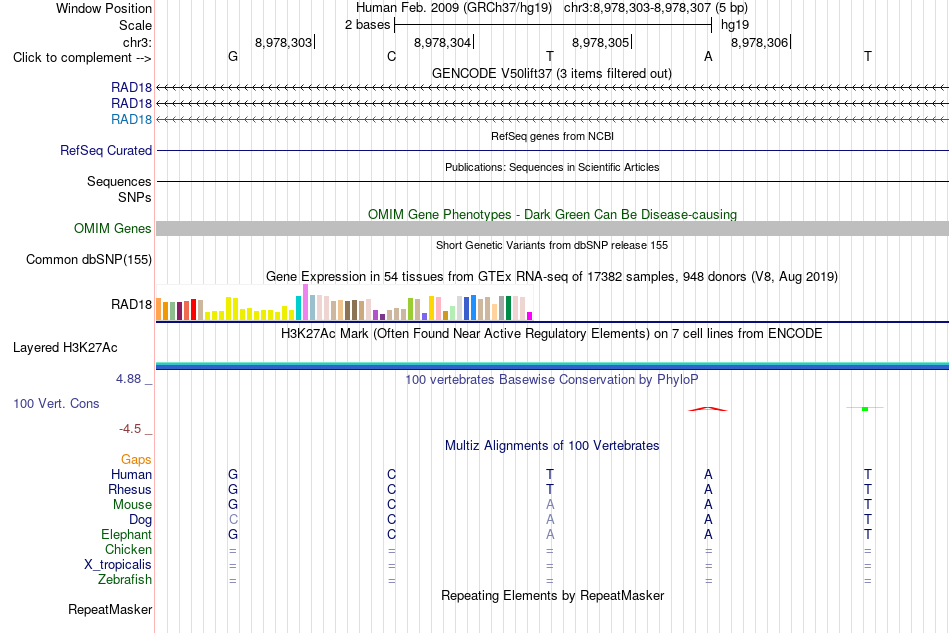Click the light-blue RAD18 transcript label
The image size is (950, 633).
click(x=131, y=119)
